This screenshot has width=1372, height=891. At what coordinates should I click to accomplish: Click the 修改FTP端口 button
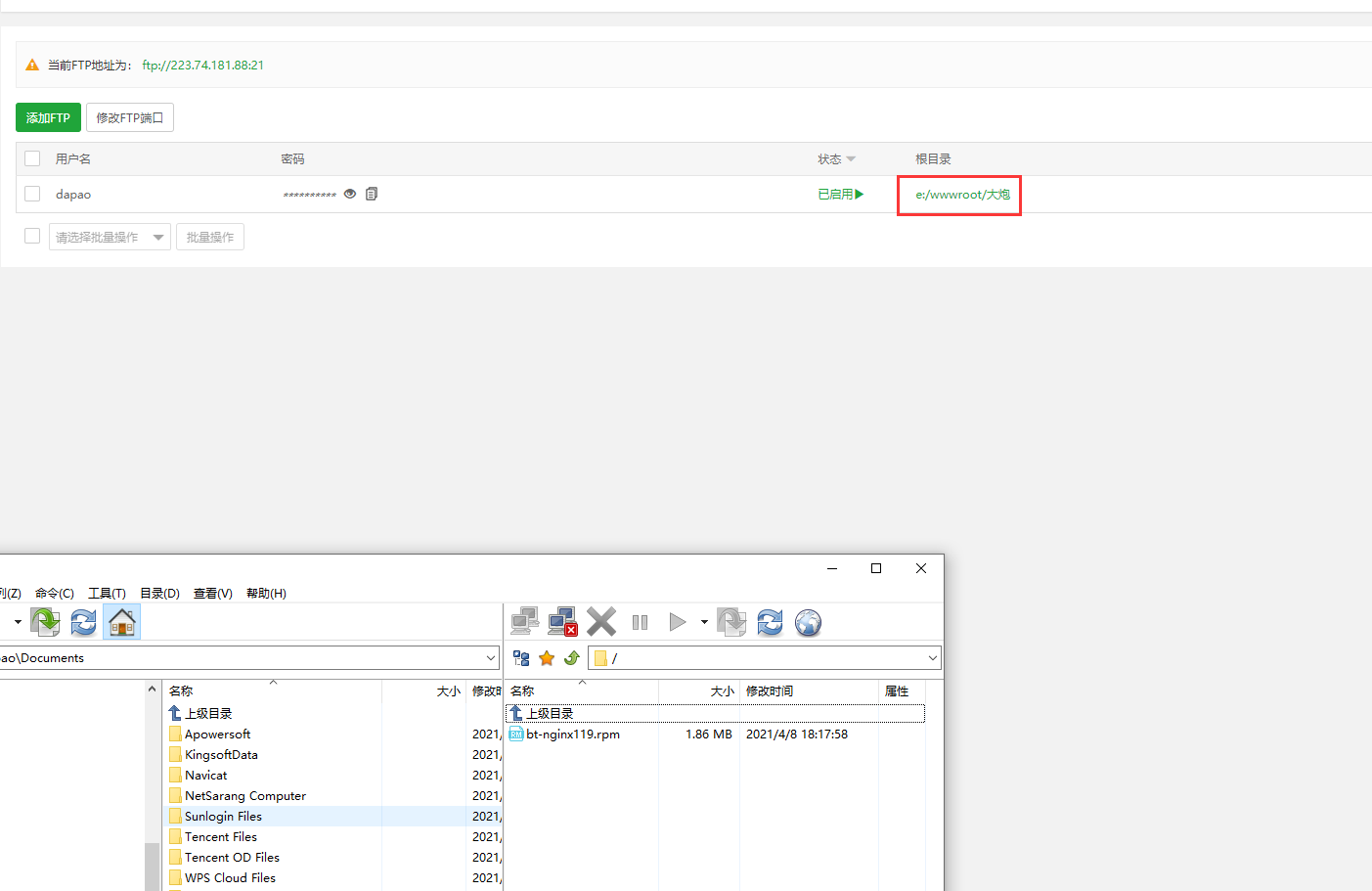tap(130, 117)
